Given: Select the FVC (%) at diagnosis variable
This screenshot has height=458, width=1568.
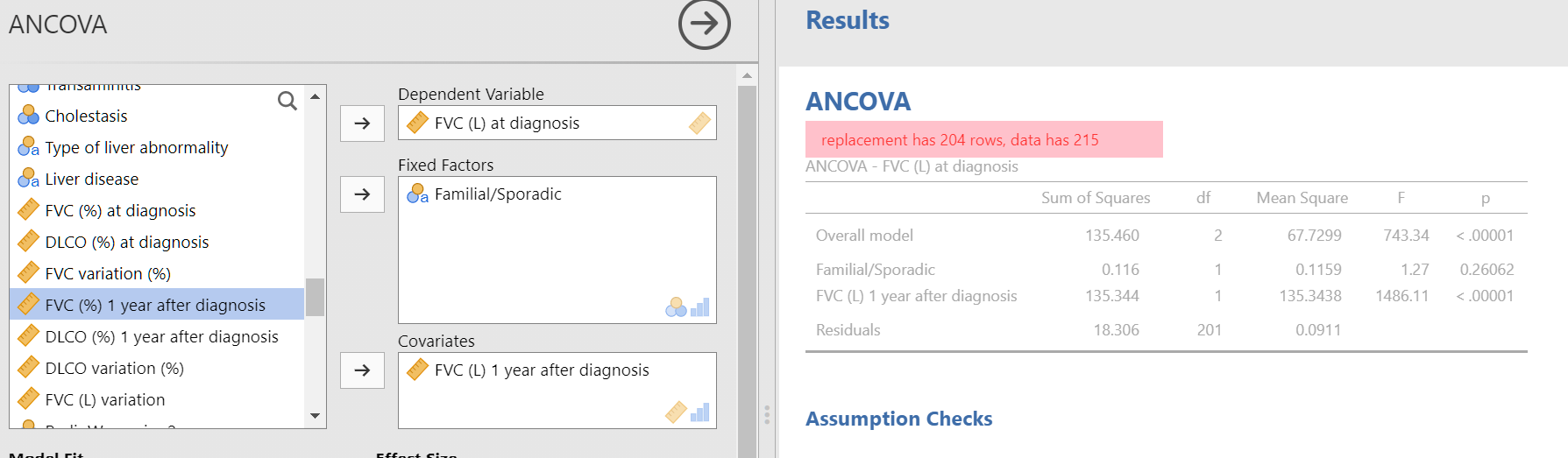Looking at the screenshot, I should [x=157, y=210].
